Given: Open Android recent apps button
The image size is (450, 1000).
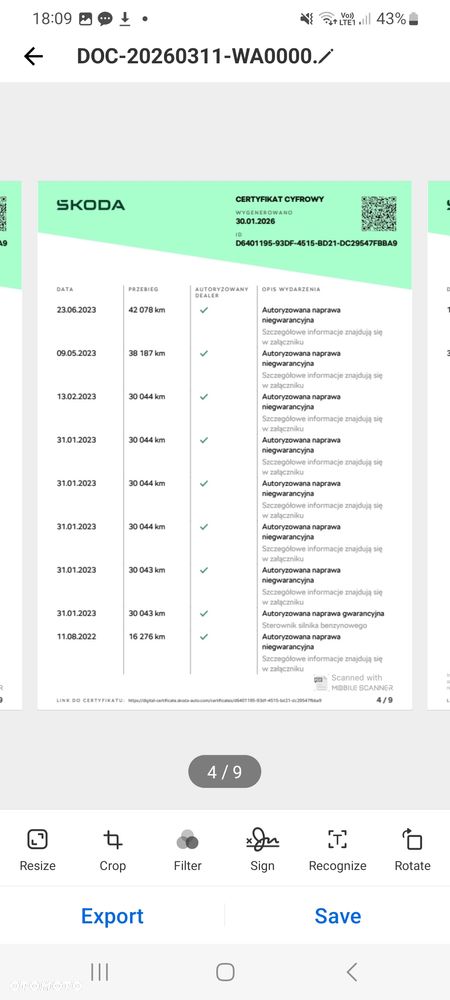Looking at the screenshot, I should [99, 972].
